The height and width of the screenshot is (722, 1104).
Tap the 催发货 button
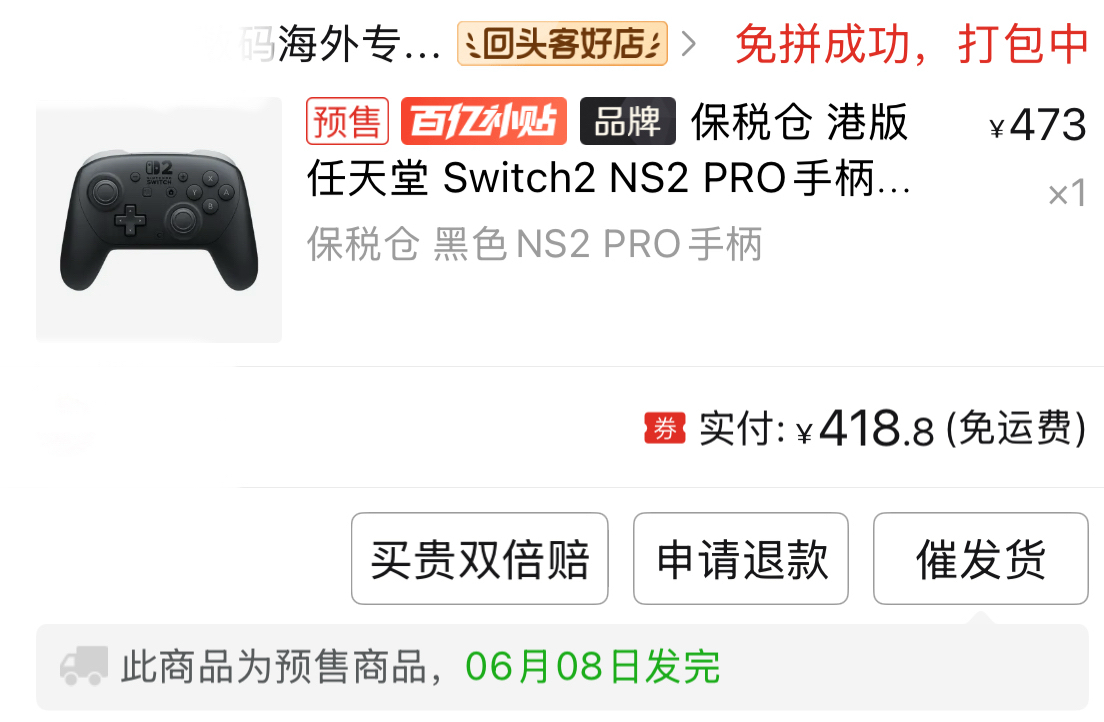point(981,559)
